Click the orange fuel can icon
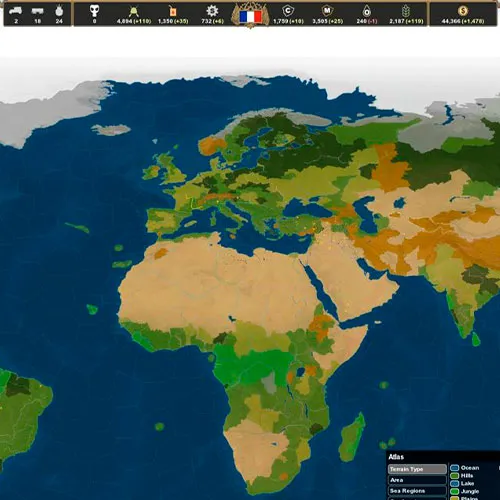 tap(173, 11)
